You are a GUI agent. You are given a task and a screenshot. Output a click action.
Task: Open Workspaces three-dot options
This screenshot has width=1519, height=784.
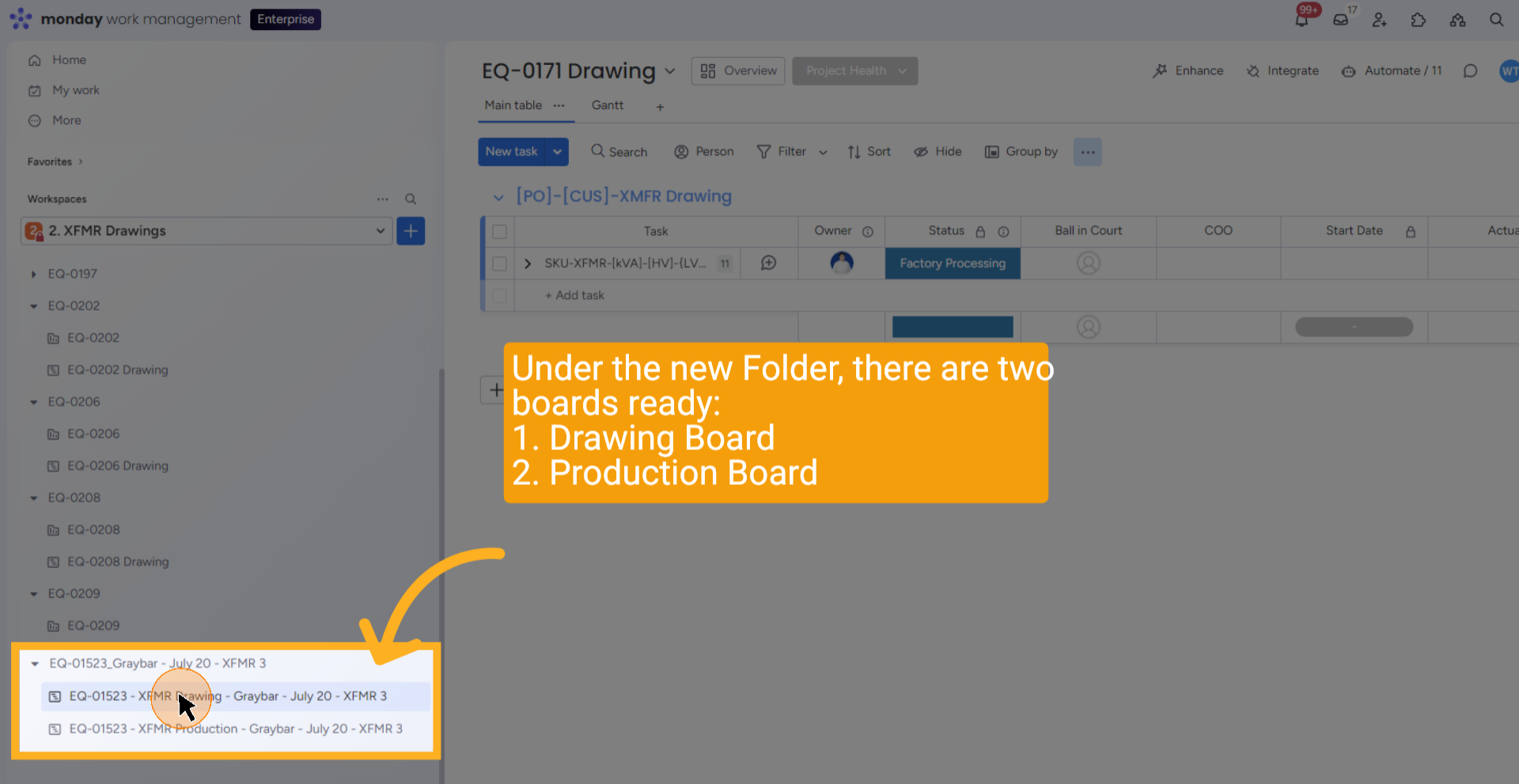[x=383, y=199]
